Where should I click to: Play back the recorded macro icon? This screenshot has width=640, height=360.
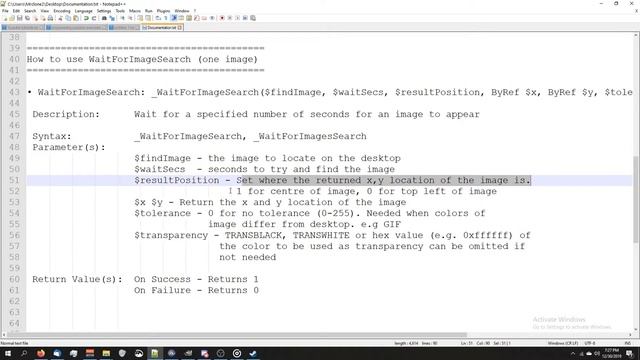point(238,18)
